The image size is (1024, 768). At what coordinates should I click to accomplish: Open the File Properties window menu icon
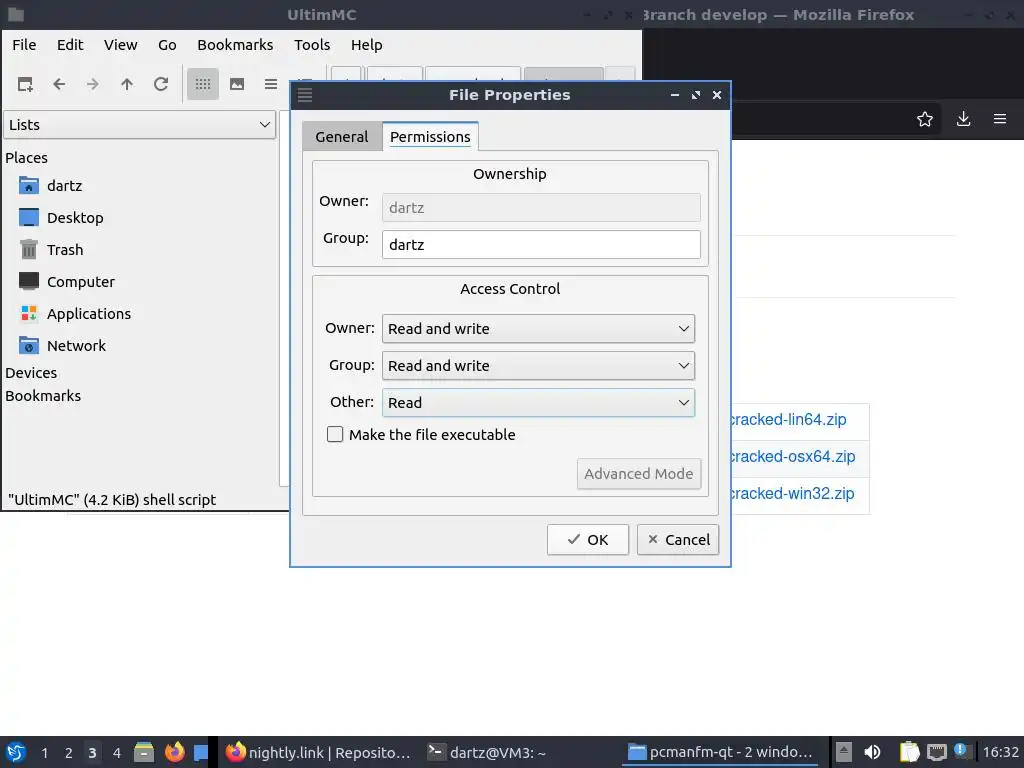click(305, 95)
